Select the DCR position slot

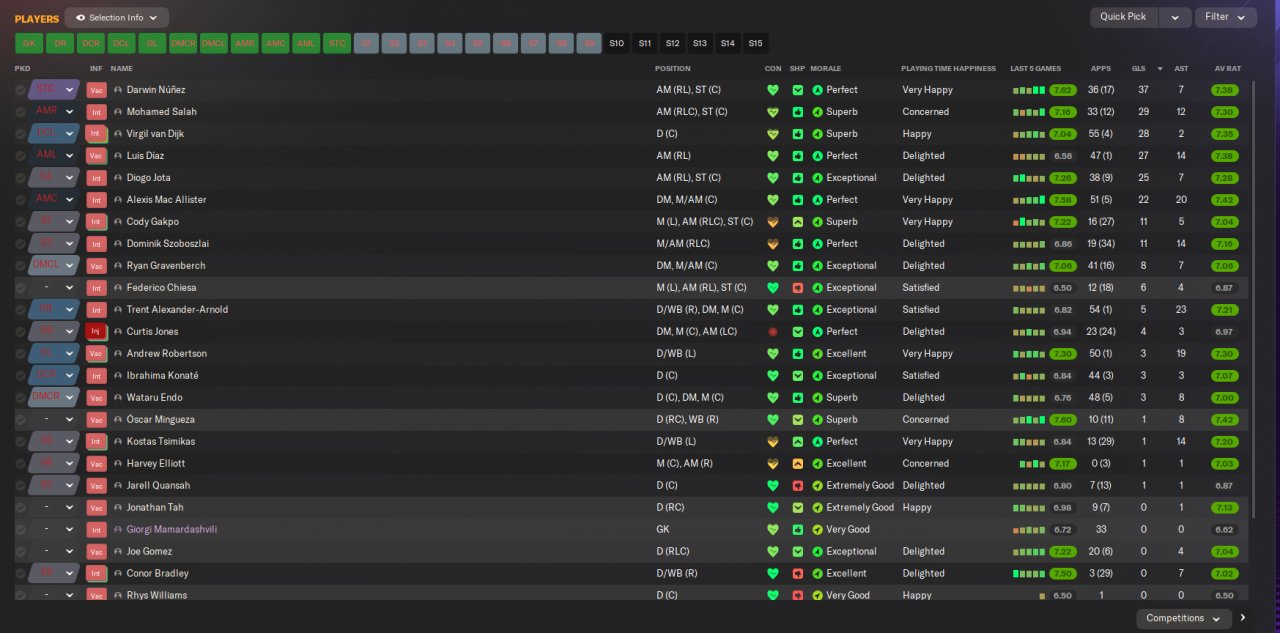point(91,44)
